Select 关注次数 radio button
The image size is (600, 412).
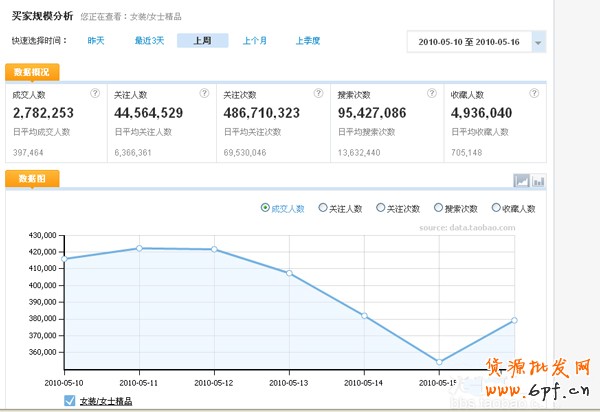[x=380, y=208]
